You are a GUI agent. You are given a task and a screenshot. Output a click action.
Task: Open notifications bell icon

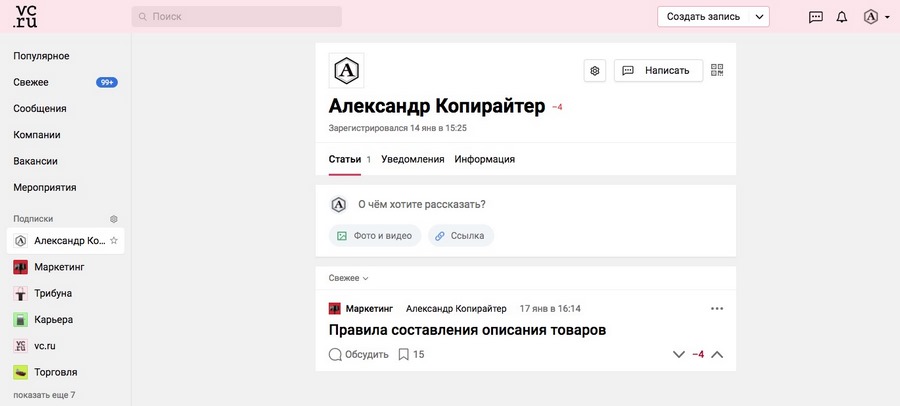pos(841,17)
